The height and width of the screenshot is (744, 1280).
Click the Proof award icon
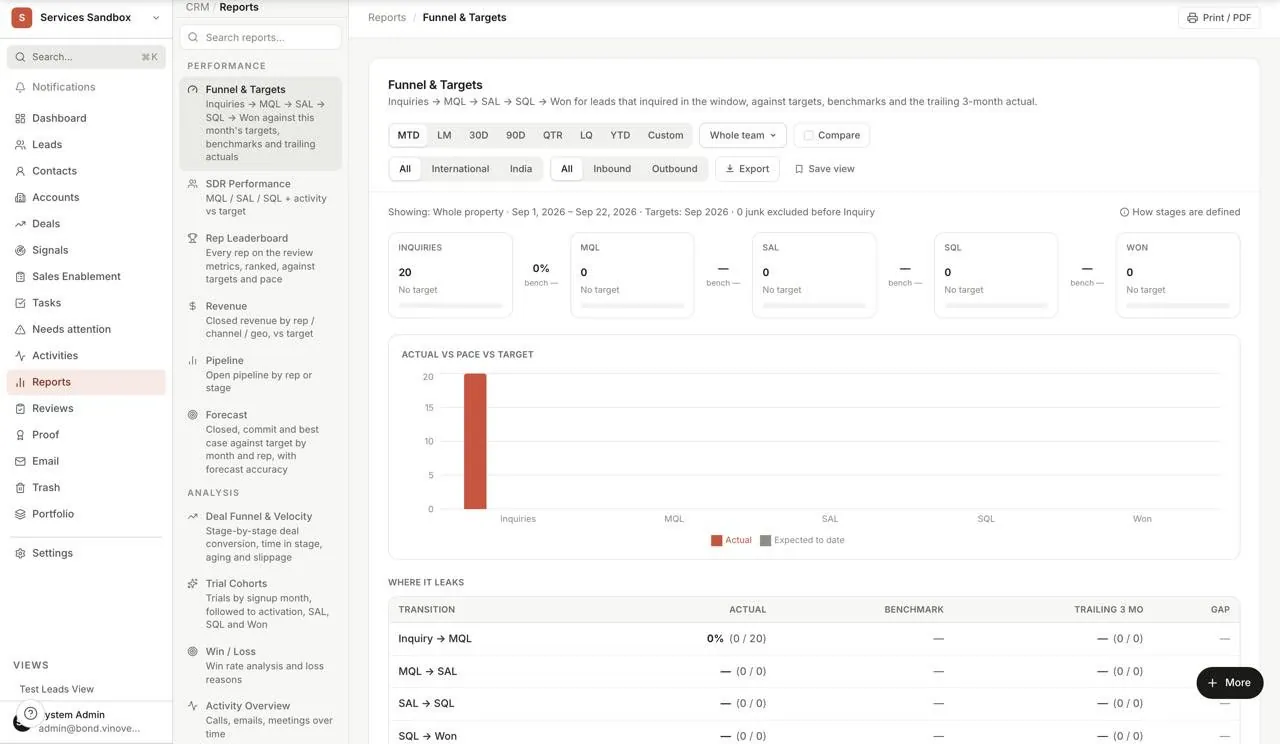pos(20,435)
